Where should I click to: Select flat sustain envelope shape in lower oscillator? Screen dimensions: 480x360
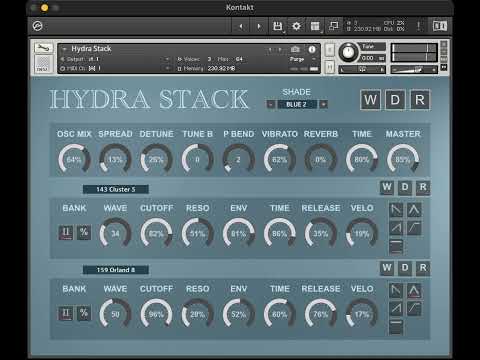point(396,327)
